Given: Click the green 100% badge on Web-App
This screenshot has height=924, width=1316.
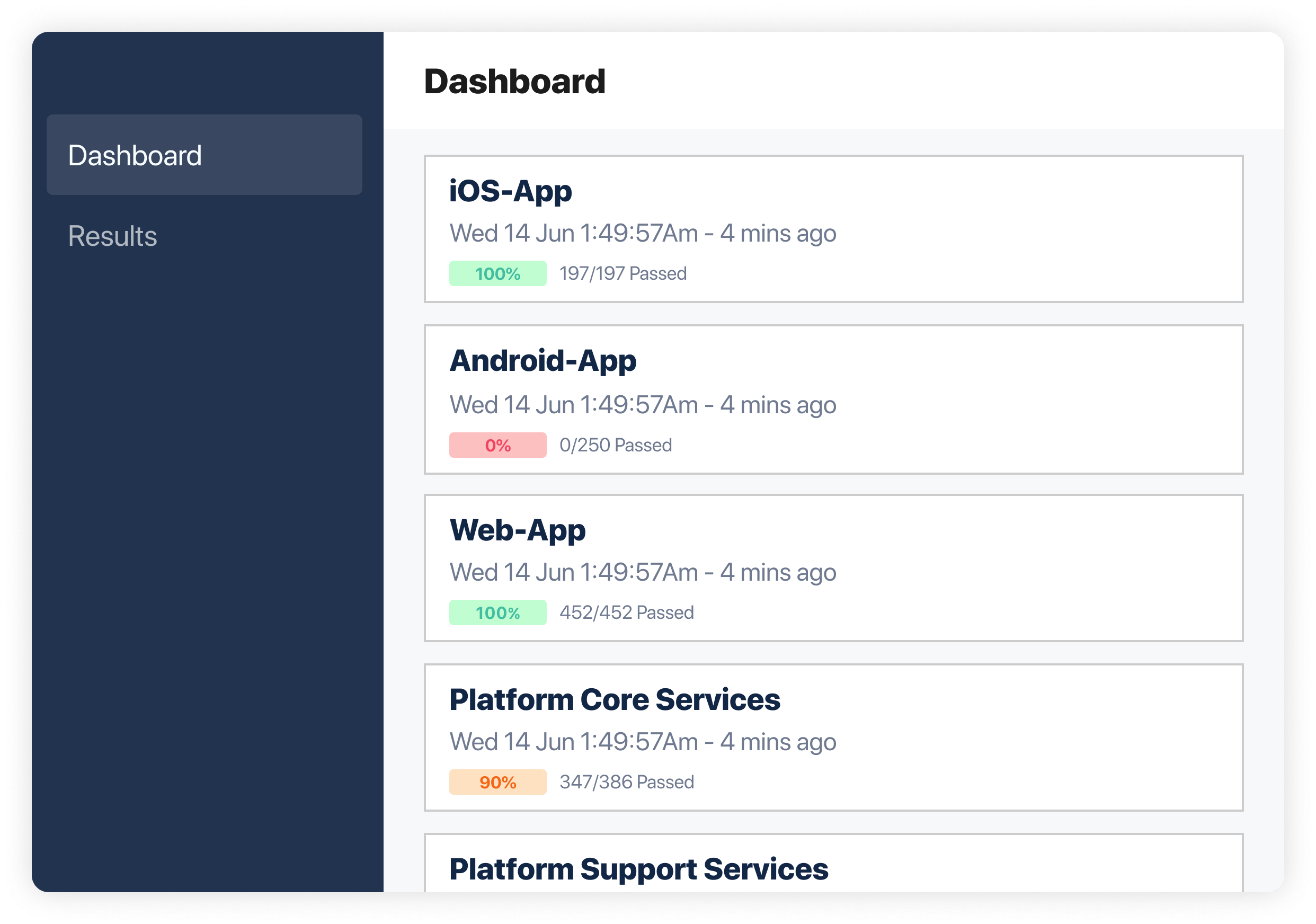Looking at the screenshot, I should 497,612.
